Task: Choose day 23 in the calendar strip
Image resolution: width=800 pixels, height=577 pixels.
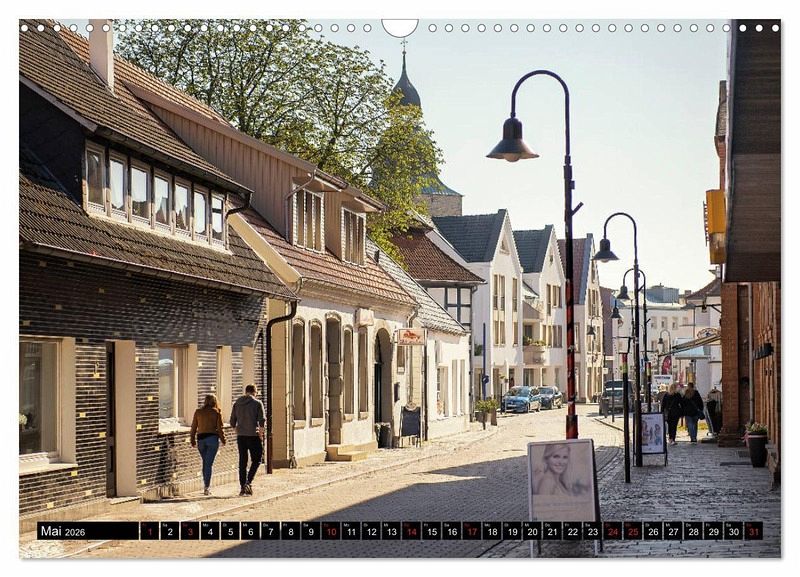Action: [x=593, y=531]
